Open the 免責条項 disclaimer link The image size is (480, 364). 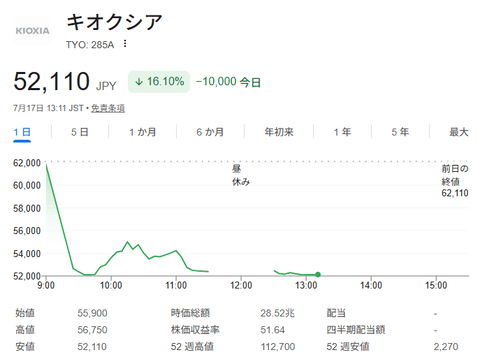point(108,108)
